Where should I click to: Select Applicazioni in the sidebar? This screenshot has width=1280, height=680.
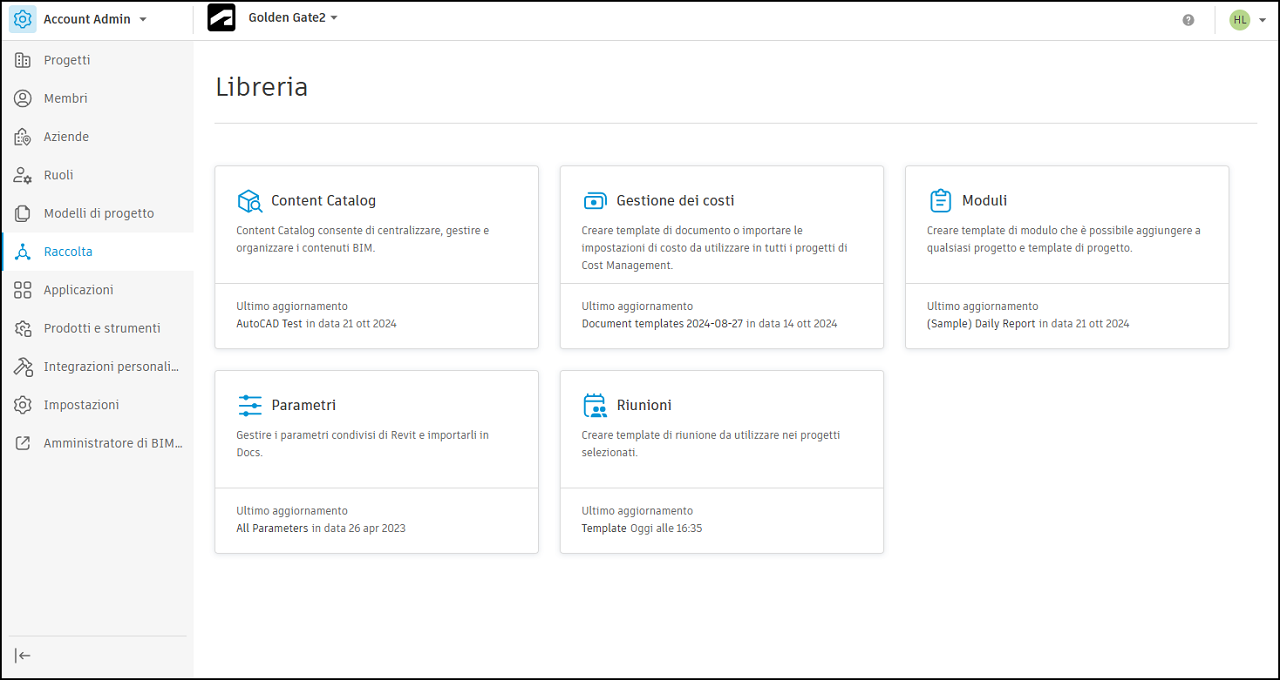tap(78, 290)
